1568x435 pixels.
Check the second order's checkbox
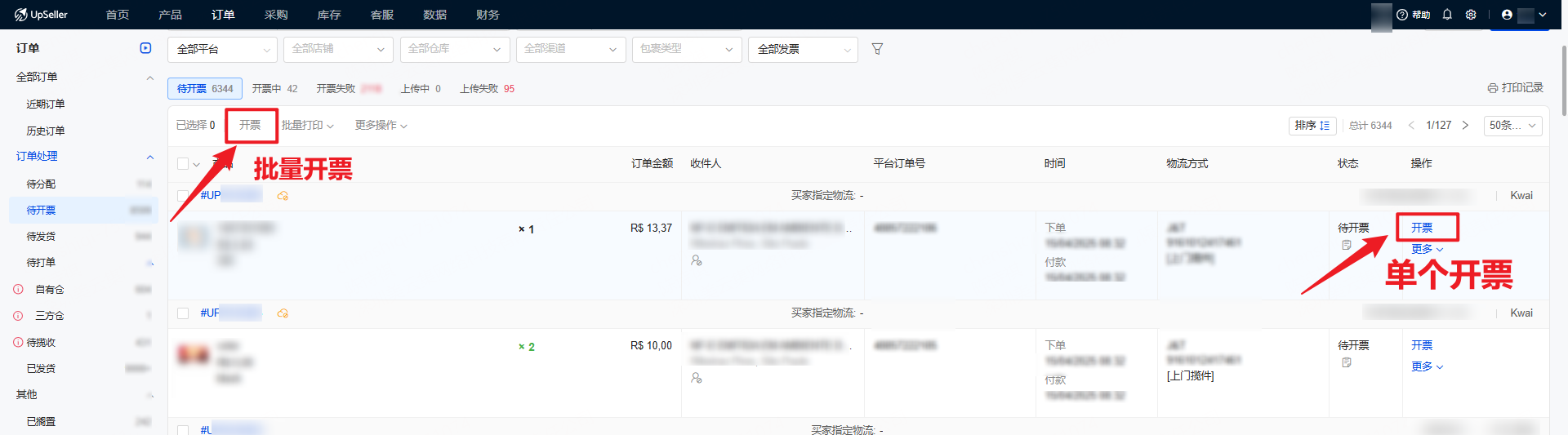(183, 313)
